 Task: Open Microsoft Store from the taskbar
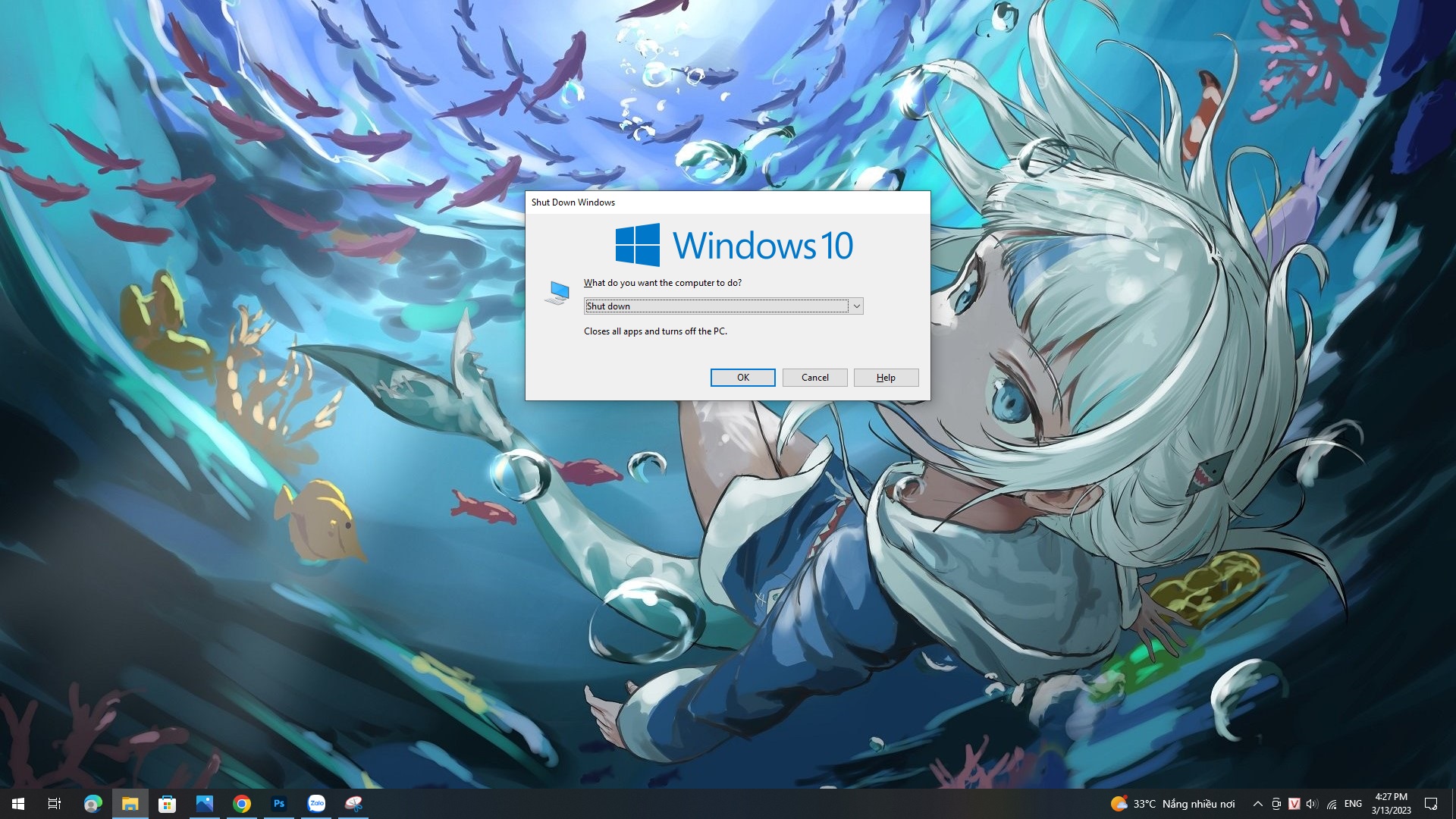click(x=167, y=804)
